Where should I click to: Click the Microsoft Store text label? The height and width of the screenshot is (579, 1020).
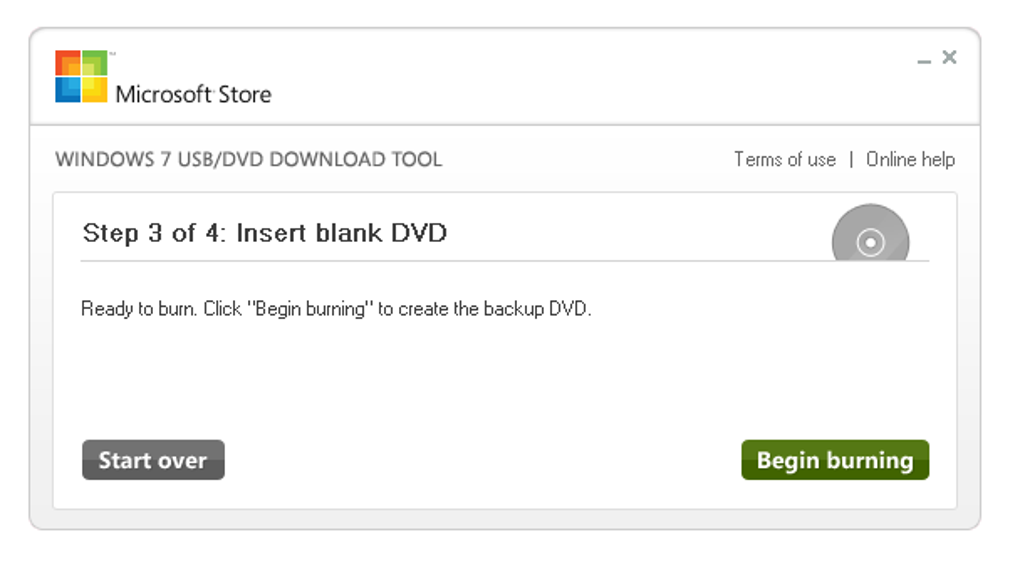[x=193, y=95]
